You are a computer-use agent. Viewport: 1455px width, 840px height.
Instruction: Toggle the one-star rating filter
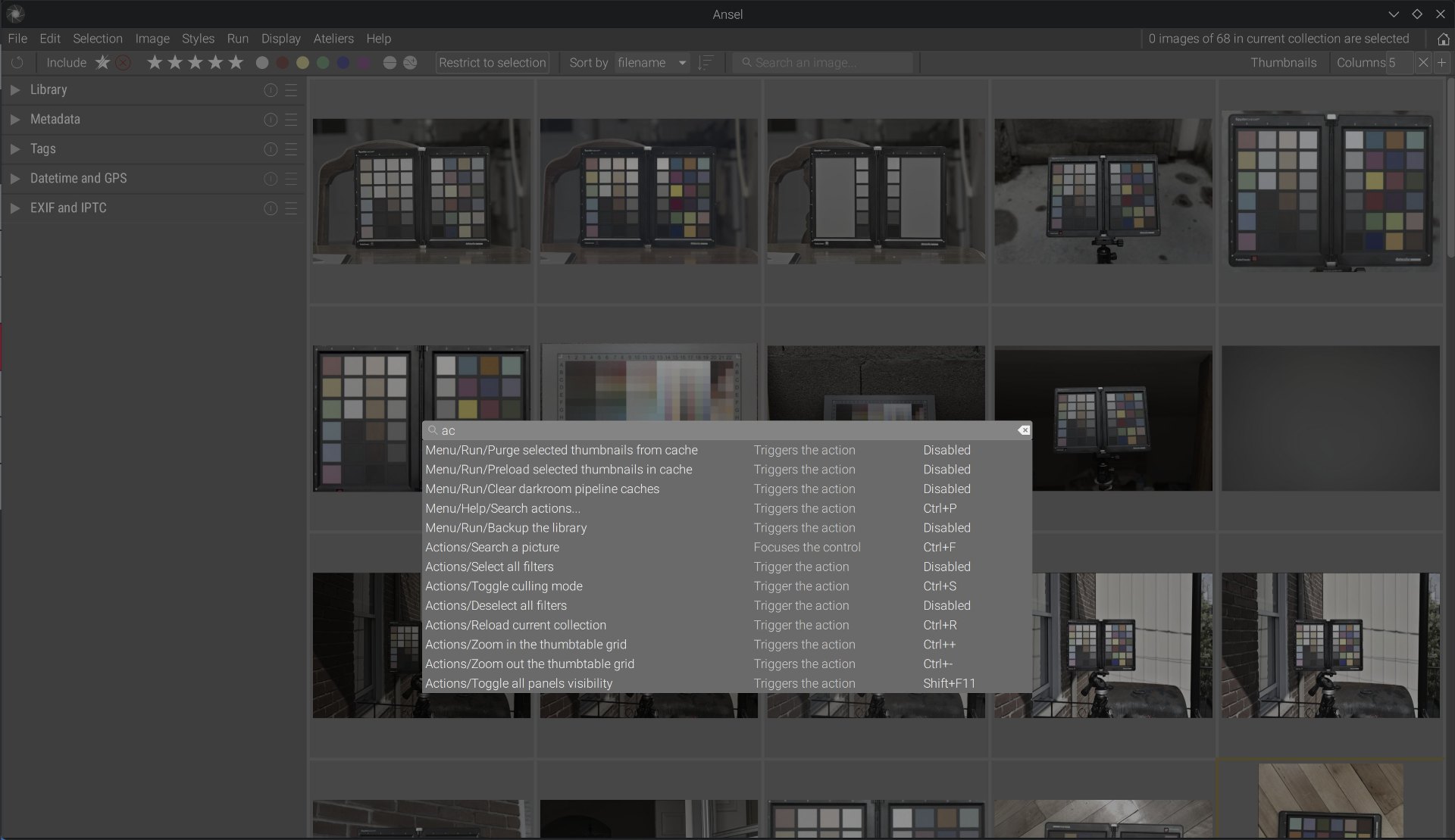(x=155, y=63)
